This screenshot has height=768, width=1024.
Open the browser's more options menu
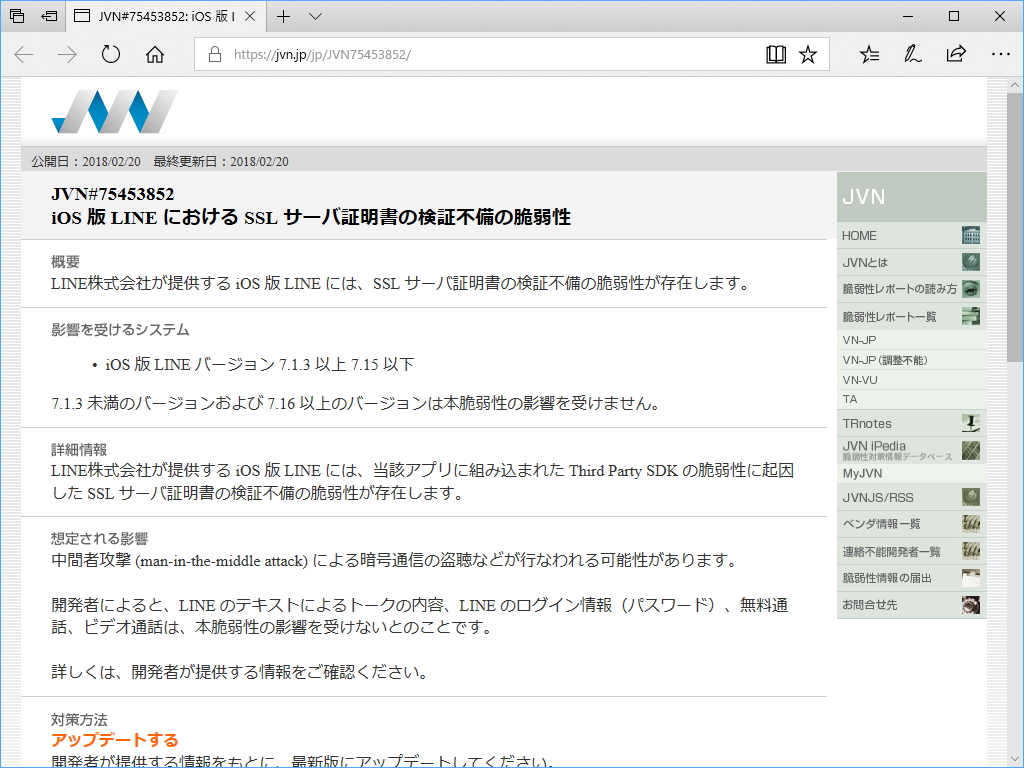click(x=1000, y=55)
